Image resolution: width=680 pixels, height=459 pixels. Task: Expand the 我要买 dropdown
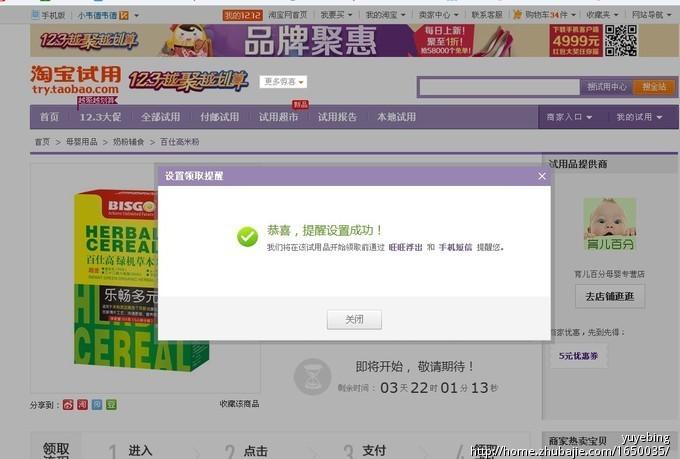pos(336,15)
